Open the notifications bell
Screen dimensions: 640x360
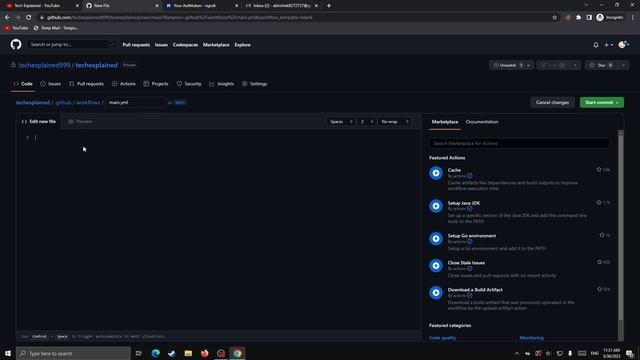point(596,45)
